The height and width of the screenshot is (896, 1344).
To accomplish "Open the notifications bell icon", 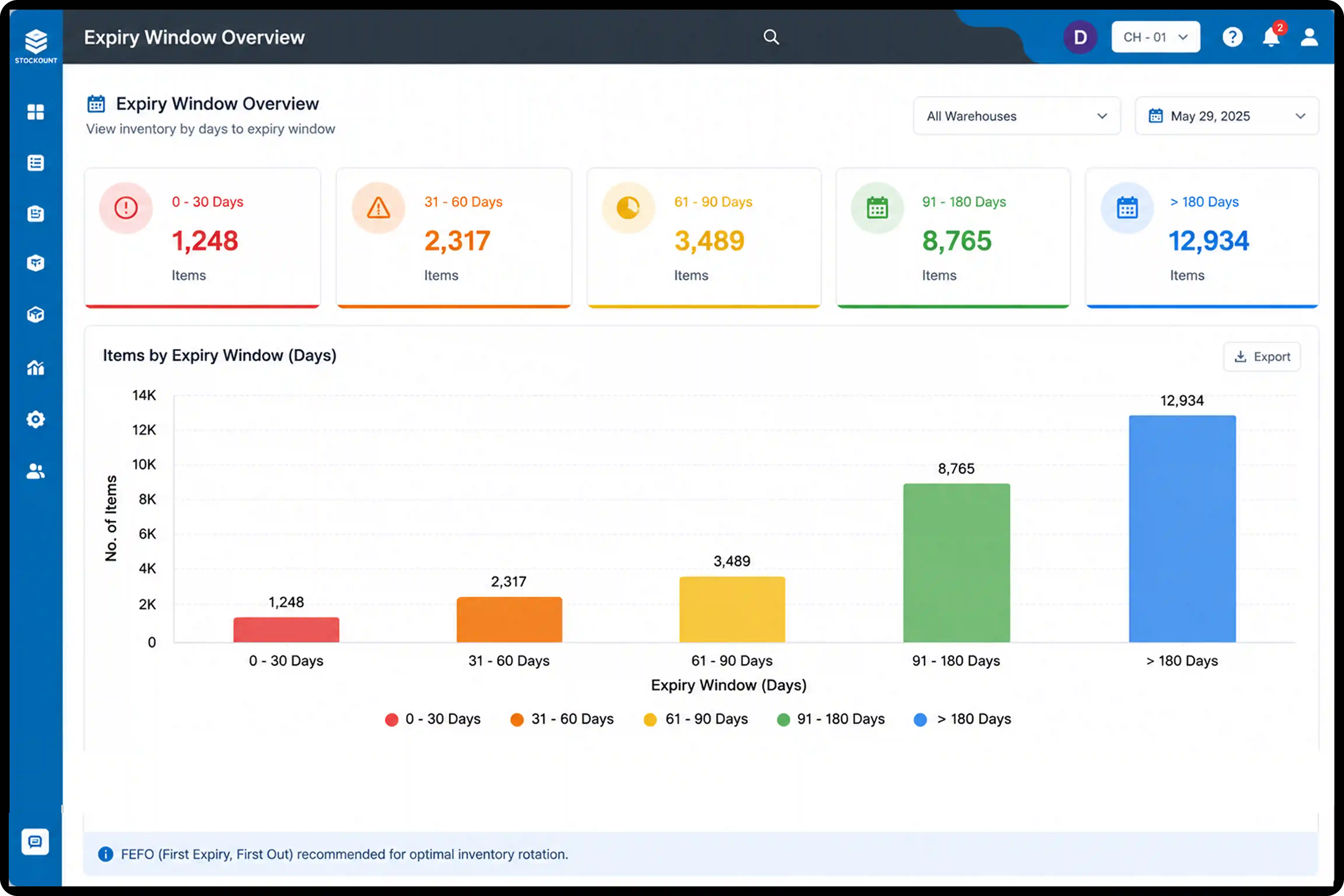I will 1271,37.
